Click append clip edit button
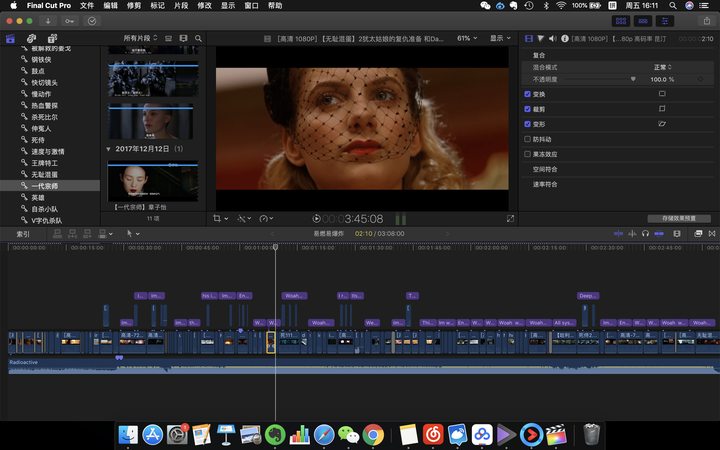The height and width of the screenshot is (450, 720). click(87, 234)
